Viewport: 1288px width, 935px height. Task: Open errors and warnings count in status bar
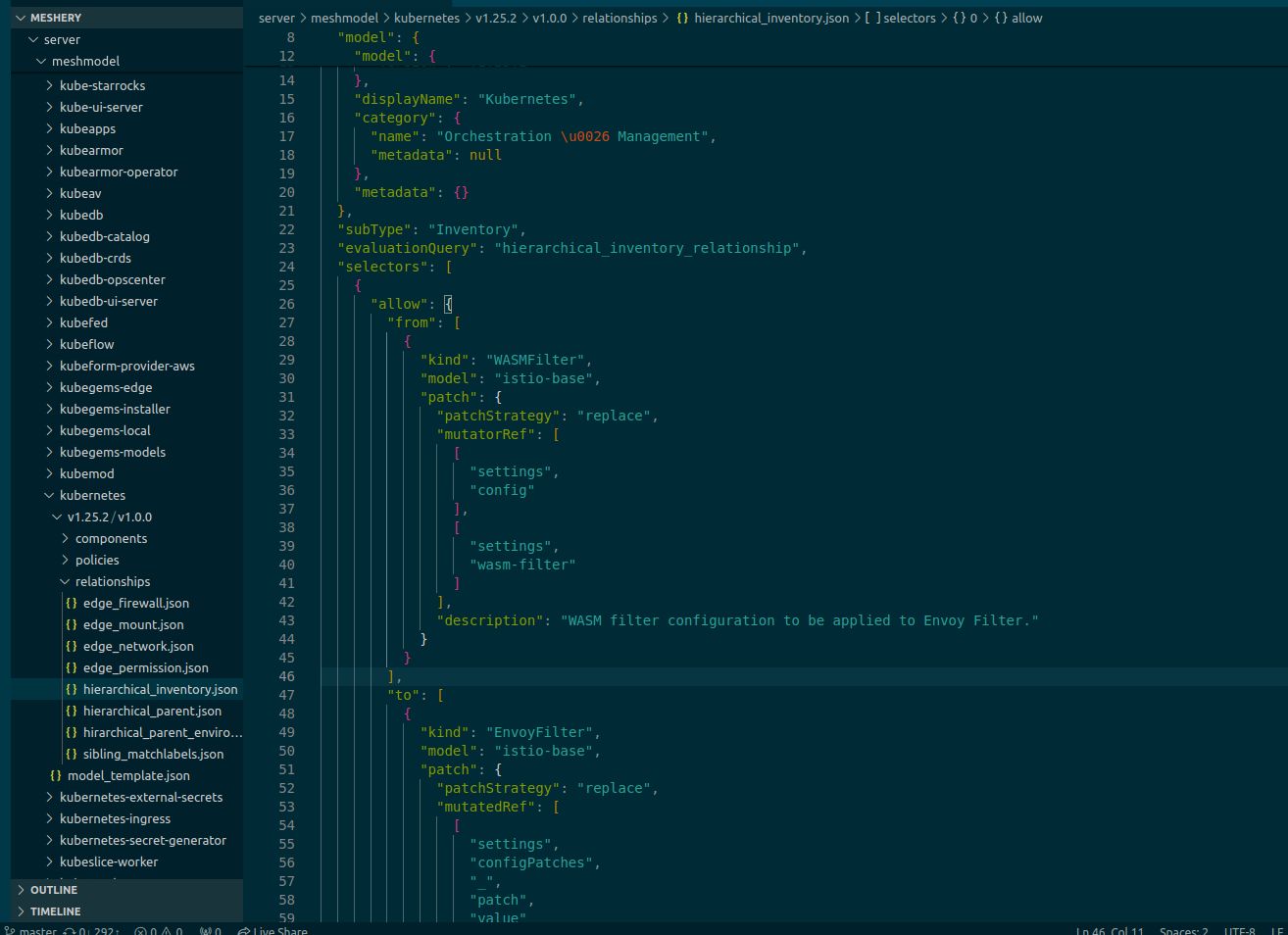159,930
